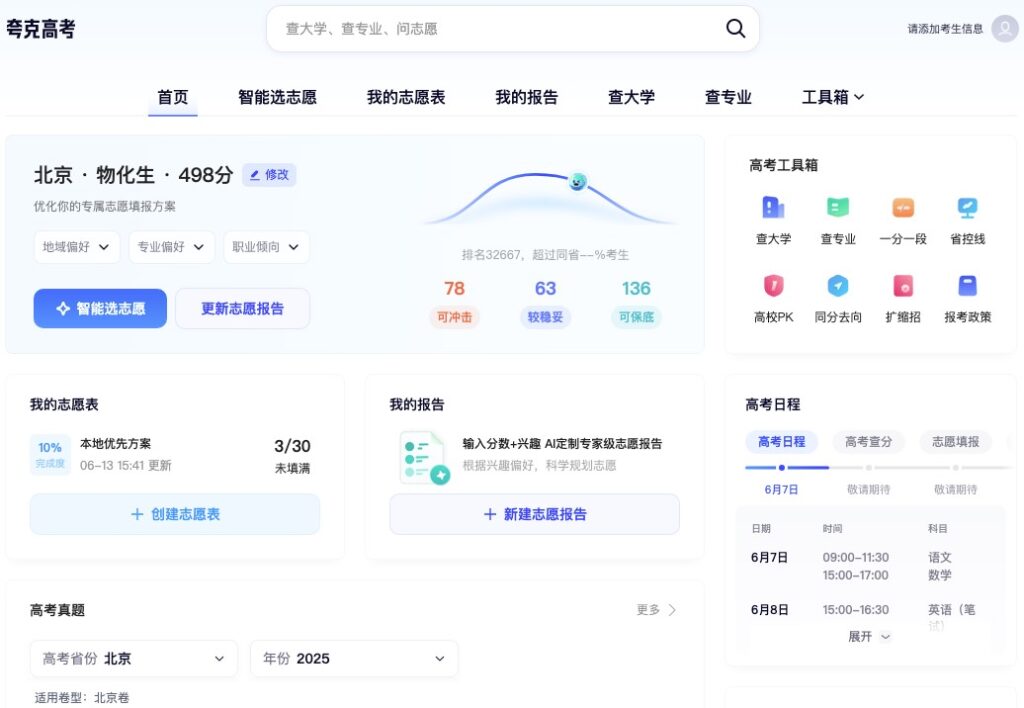
Task: Expand the 地域偏好 dropdown
Action: click(76, 247)
